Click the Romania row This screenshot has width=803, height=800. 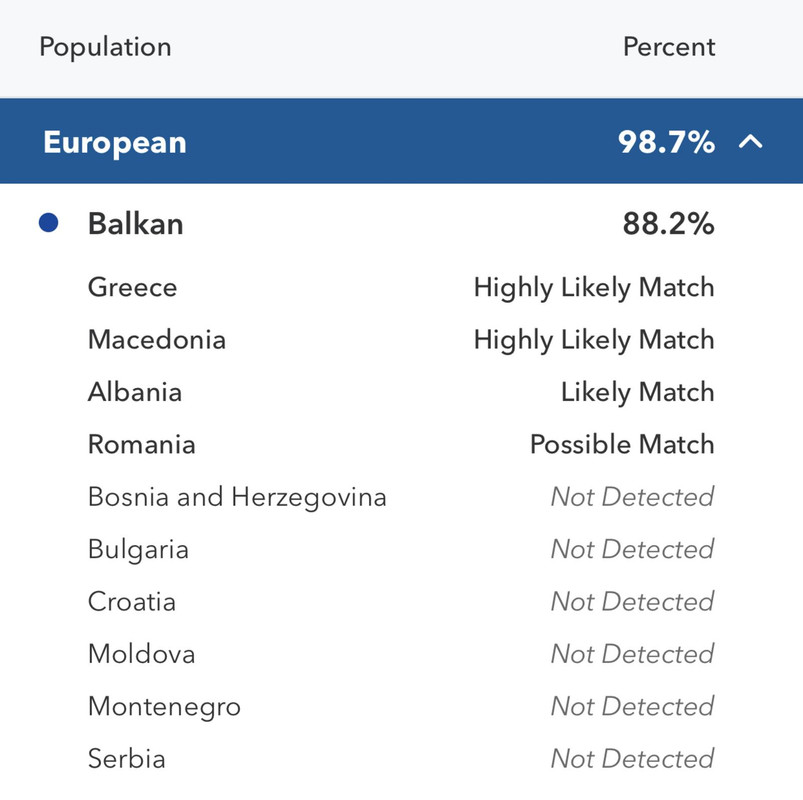pyautogui.click(x=402, y=445)
